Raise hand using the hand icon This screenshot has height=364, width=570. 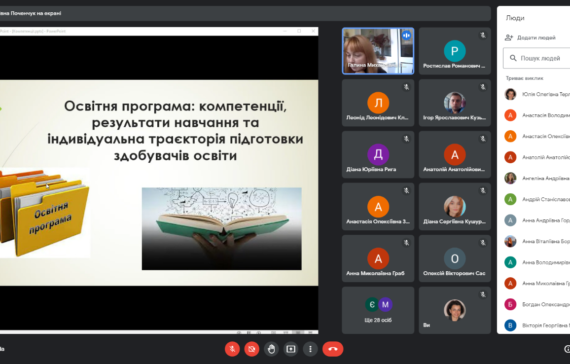click(271, 349)
